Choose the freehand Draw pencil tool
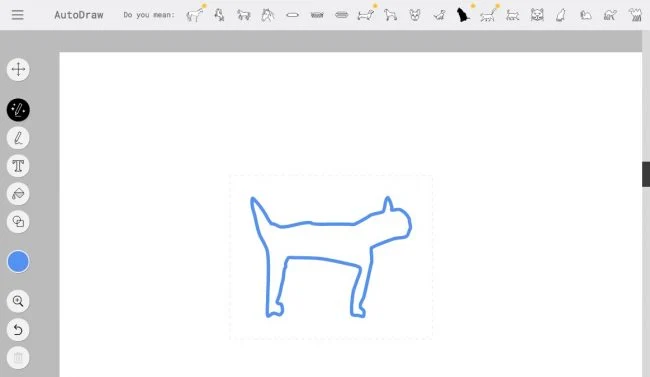 [x=18, y=138]
